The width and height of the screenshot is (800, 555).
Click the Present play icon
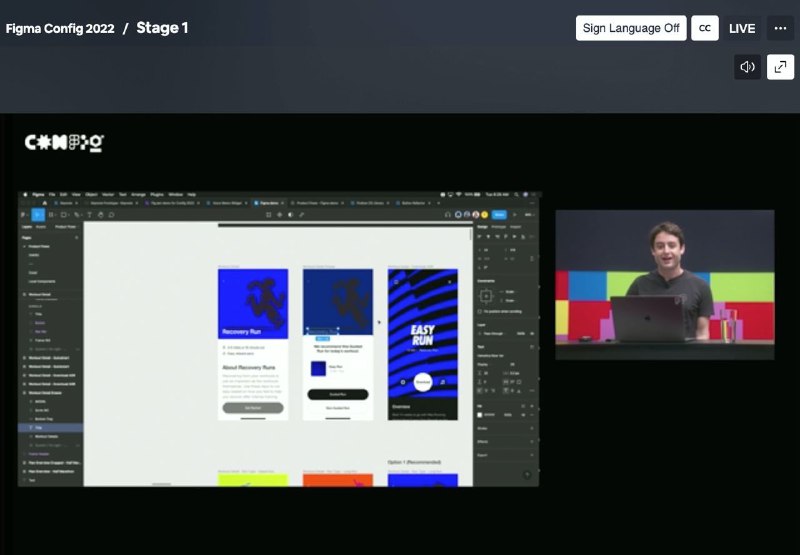point(514,215)
